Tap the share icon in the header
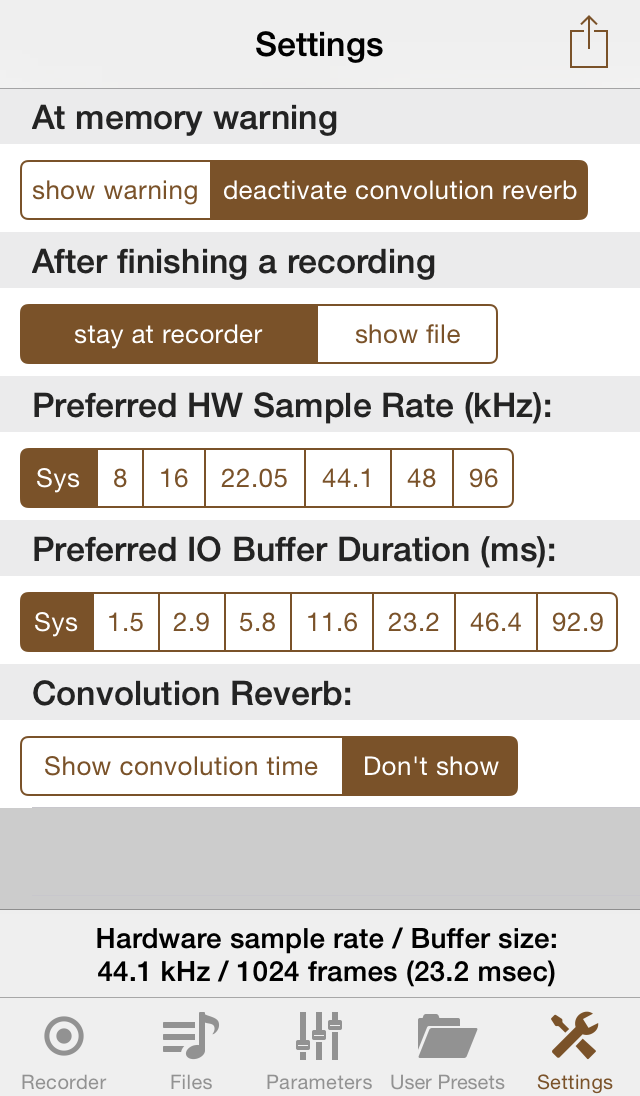Viewport: 640px width, 1096px height. point(588,44)
